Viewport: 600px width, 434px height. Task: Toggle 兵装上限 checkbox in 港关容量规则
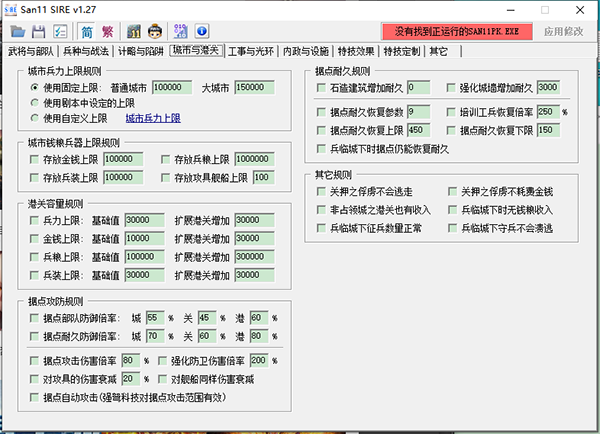coord(34,275)
